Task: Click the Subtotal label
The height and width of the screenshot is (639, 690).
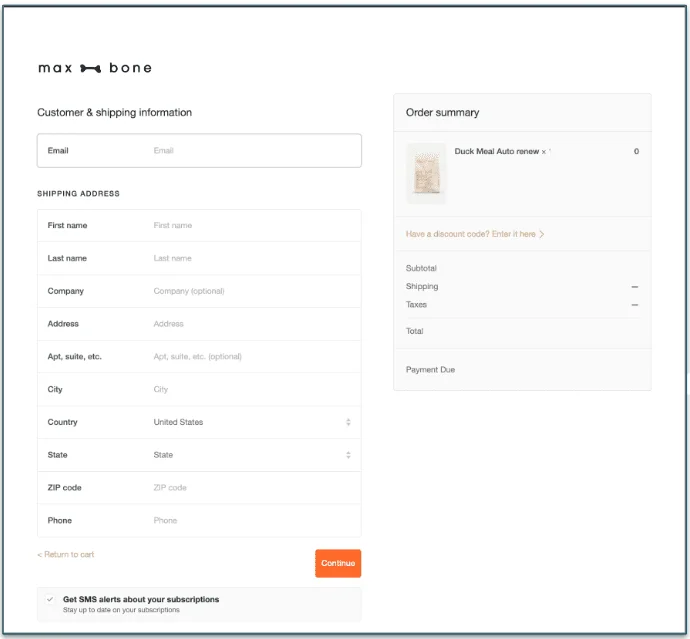Action: point(421,268)
